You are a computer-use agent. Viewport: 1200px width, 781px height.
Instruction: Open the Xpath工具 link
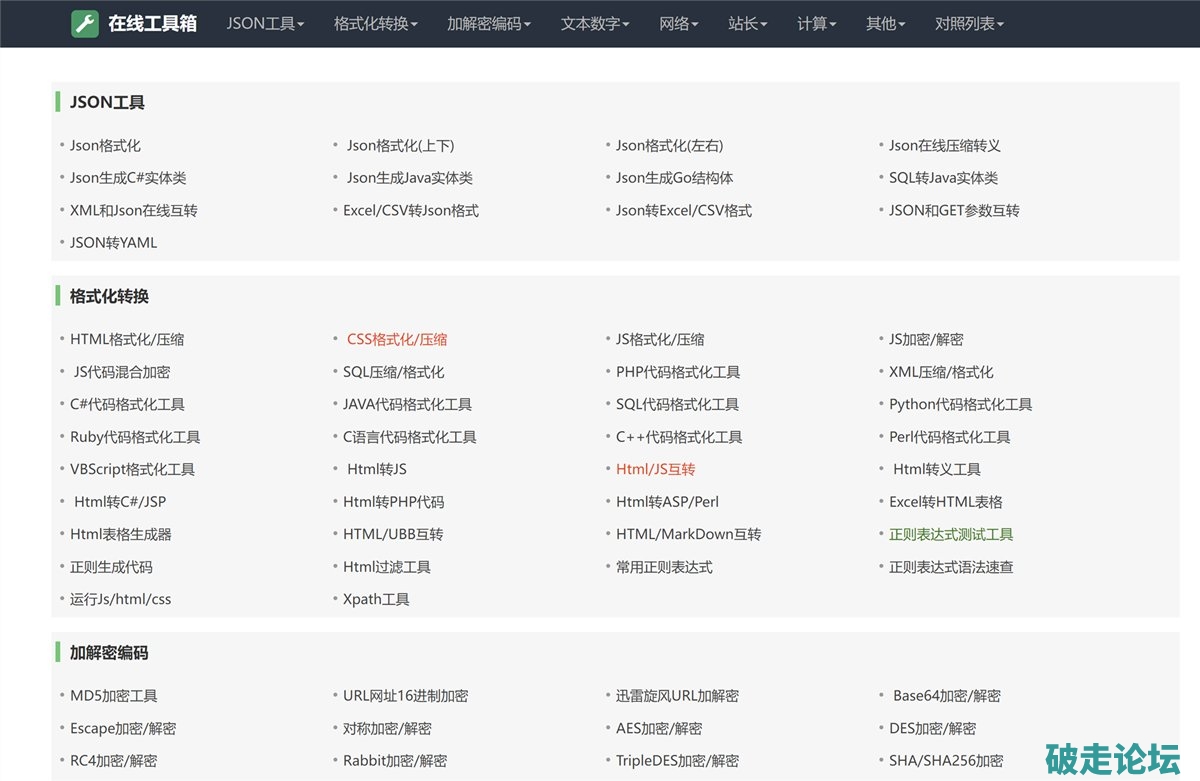click(x=376, y=600)
